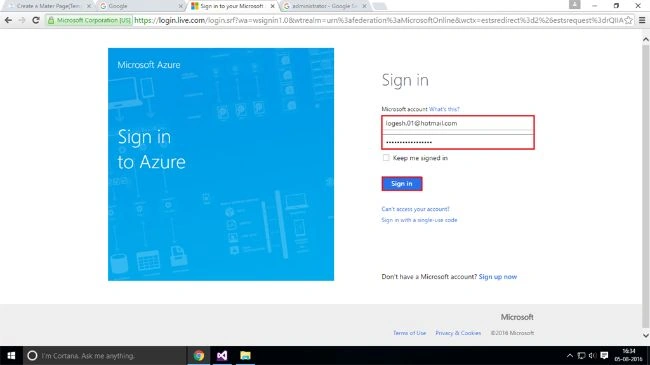Click Sign in with a single-use code
Screen dimensions: 650x365
pyautogui.click(x=419, y=220)
